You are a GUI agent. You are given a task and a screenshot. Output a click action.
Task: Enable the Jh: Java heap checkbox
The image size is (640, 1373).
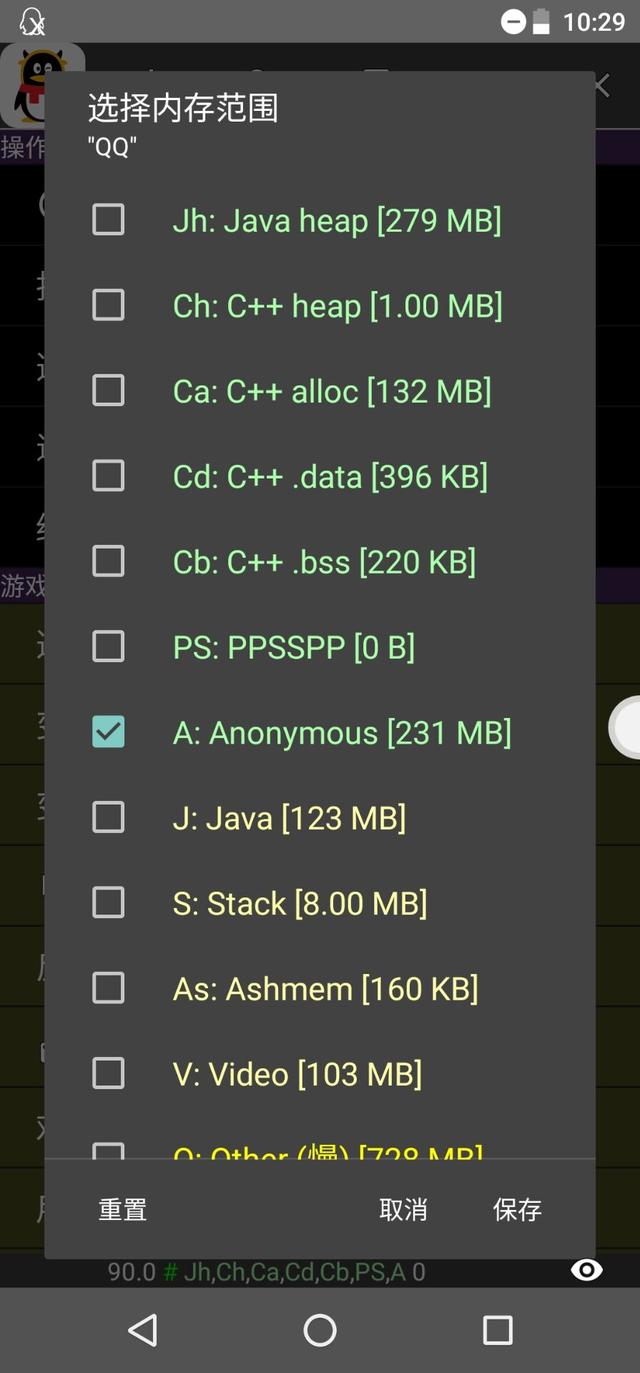(x=108, y=219)
